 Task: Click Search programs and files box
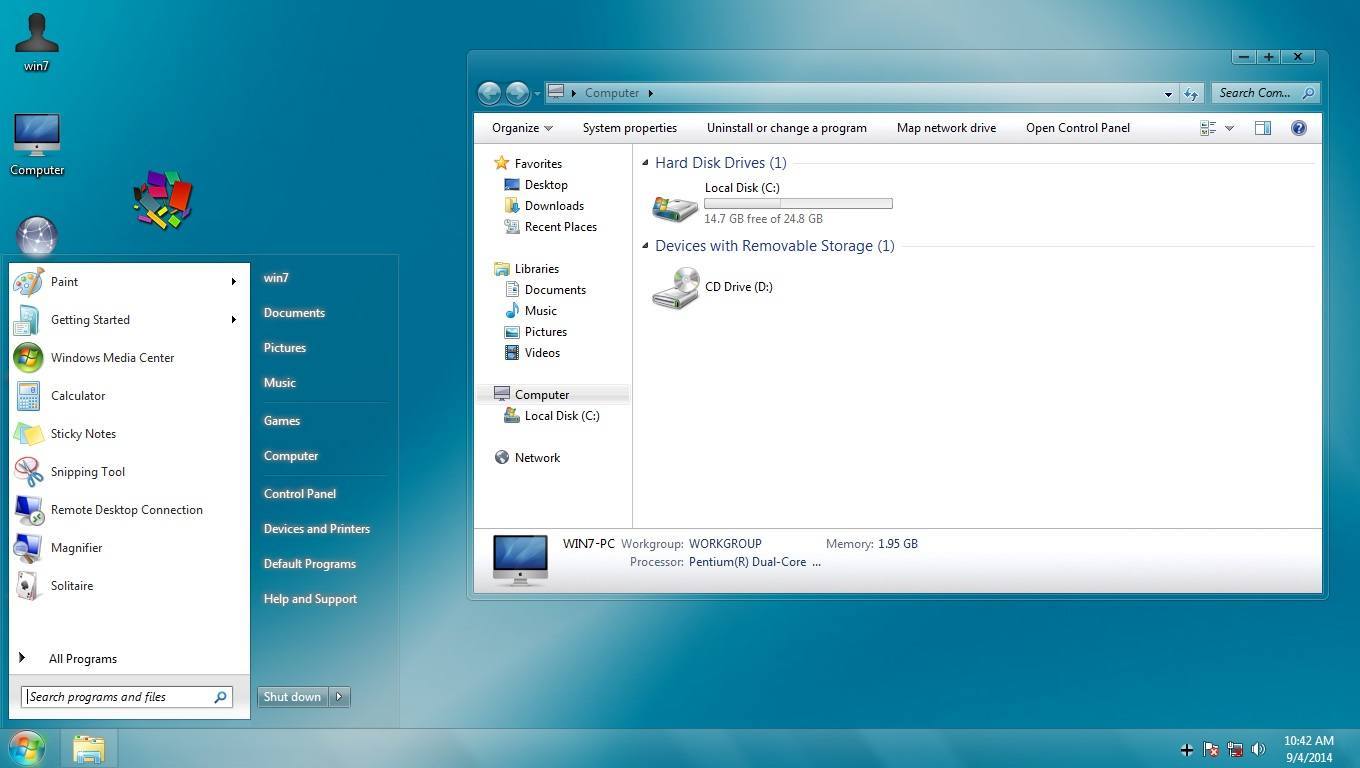pos(127,697)
